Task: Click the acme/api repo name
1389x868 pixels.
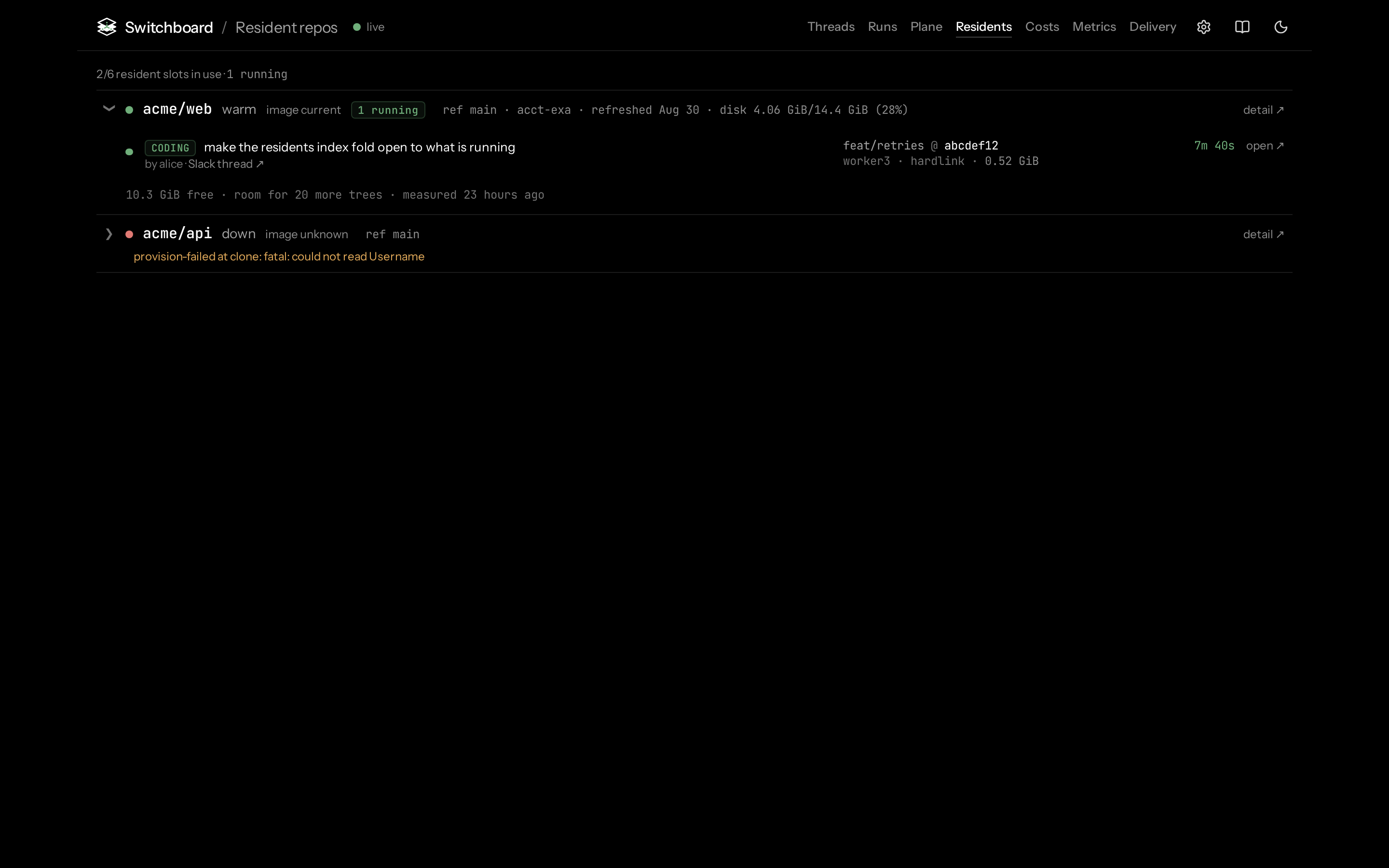Action: [177, 234]
